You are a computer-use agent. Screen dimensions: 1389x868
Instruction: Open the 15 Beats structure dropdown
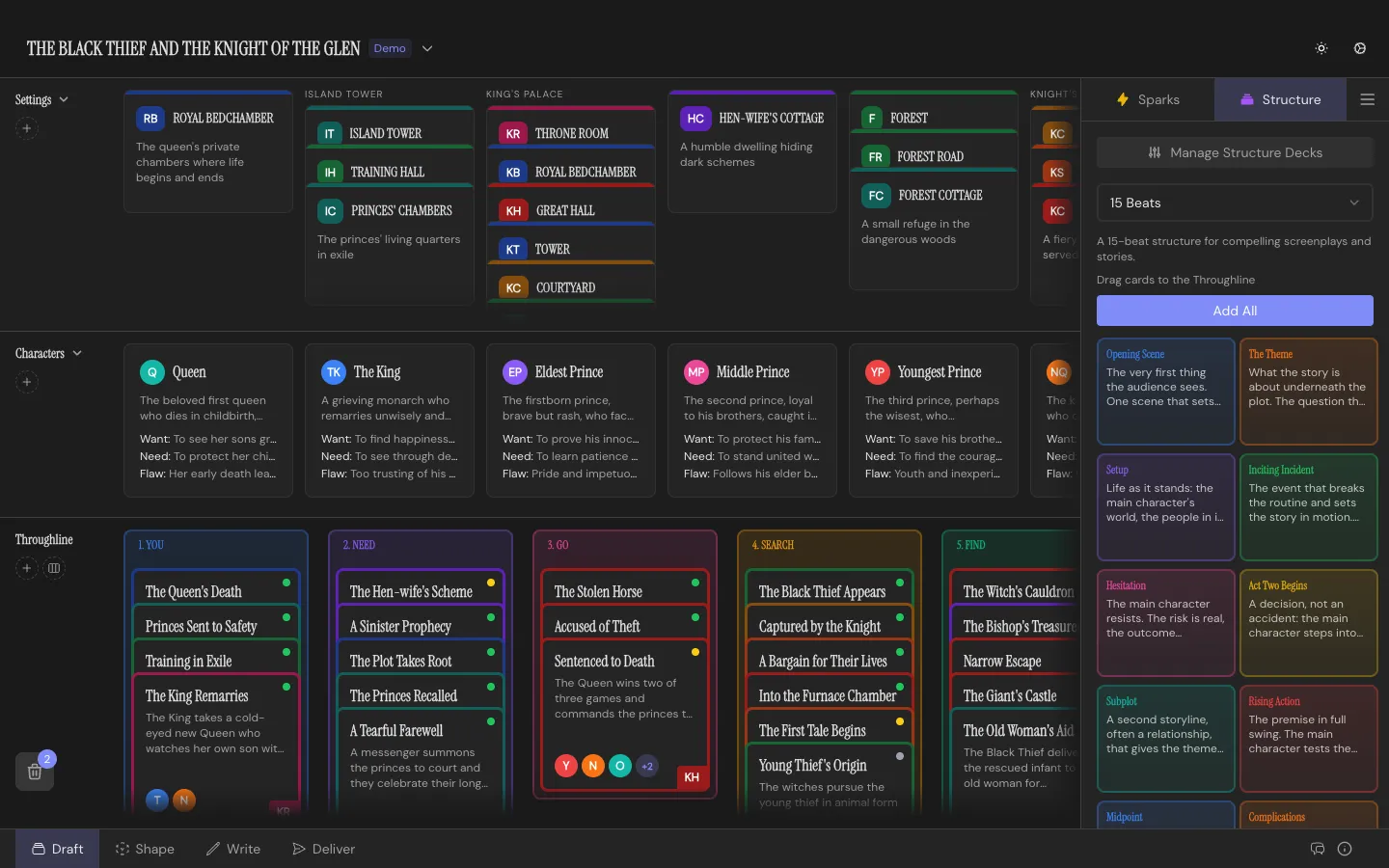1235,203
